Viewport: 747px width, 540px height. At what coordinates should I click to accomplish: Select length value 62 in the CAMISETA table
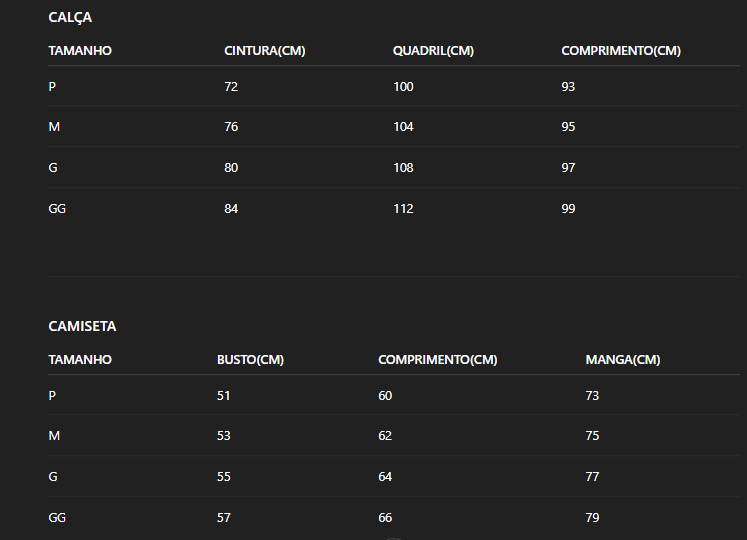click(x=385, y=436)
